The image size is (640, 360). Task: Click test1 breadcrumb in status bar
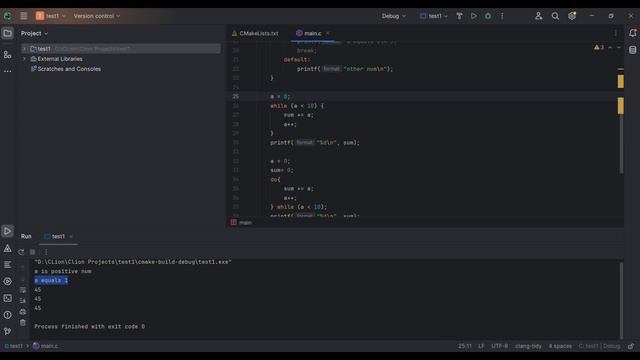tap(14, 346)
